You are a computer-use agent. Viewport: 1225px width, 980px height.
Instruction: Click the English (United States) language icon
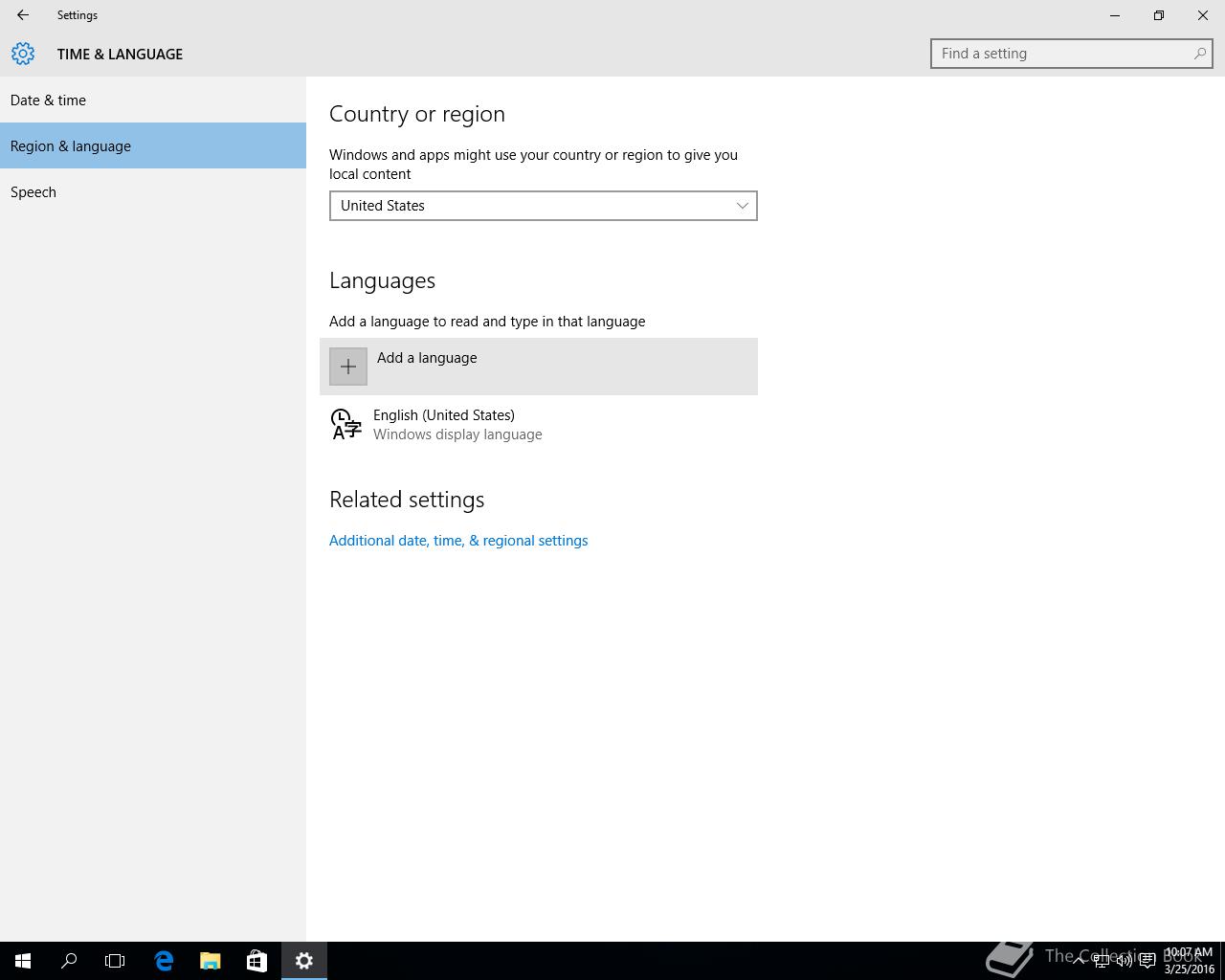pos(345,424)
